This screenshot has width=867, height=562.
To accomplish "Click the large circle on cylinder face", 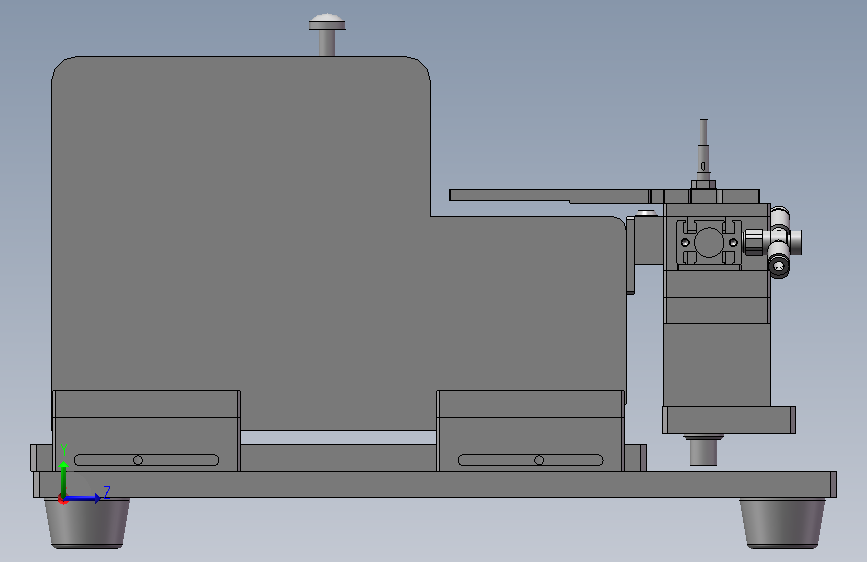I will click(x=708, y=243).
